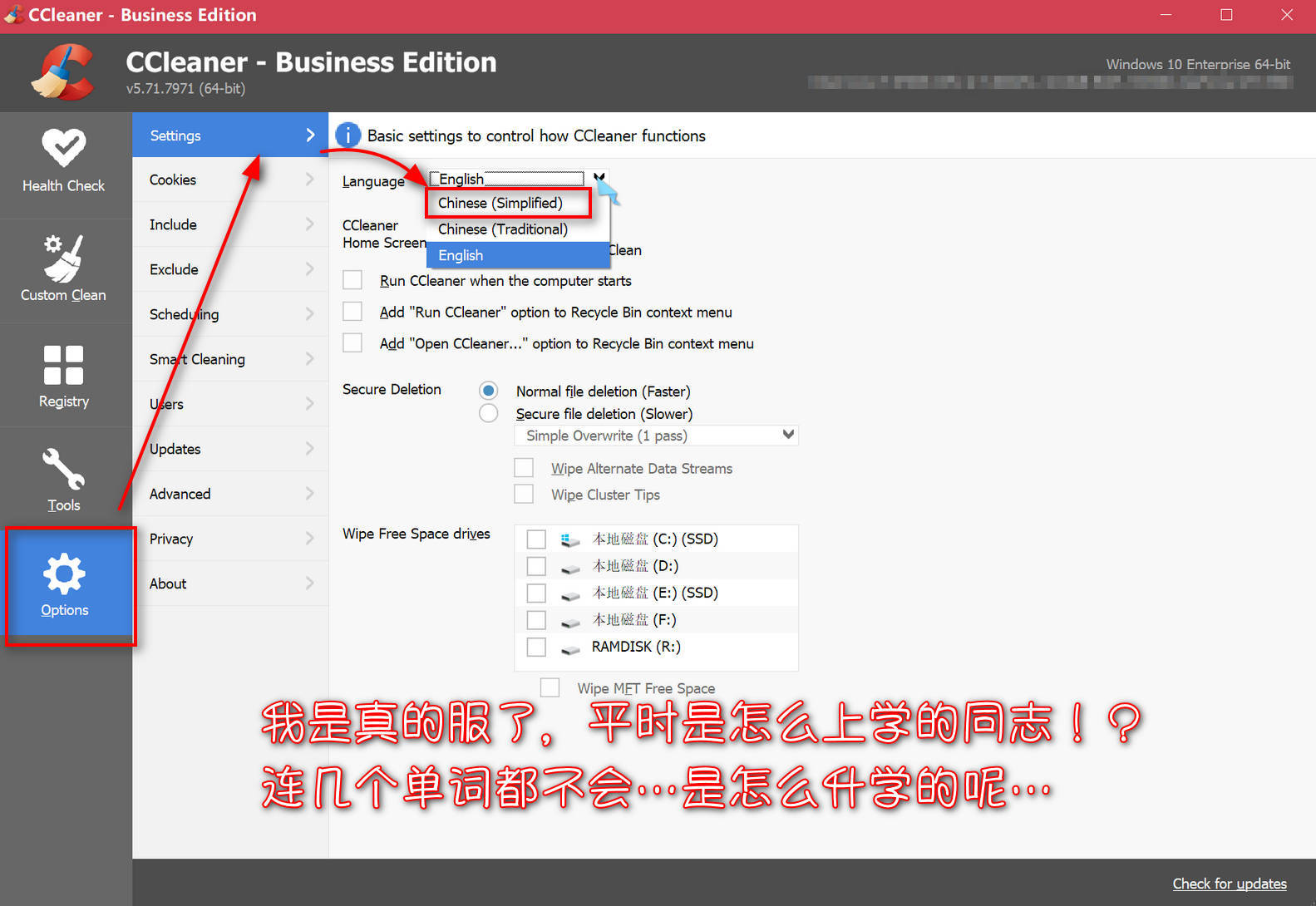
Task: Maximize the CCleaner window
Action: pos(1226,15)
